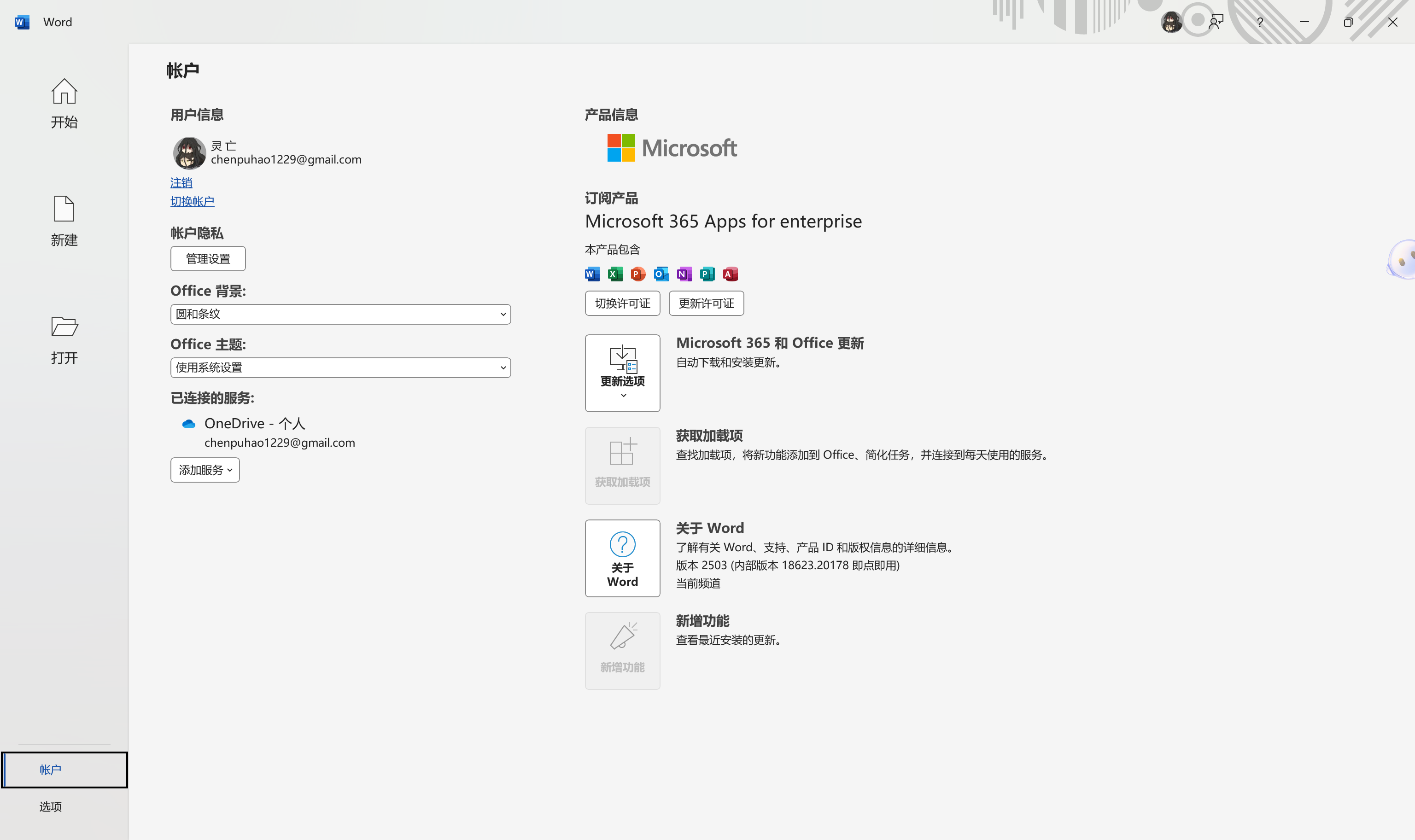Click the Excel app icon under 本产品包含
The image size is (1415, 840).
pos(615,274)
